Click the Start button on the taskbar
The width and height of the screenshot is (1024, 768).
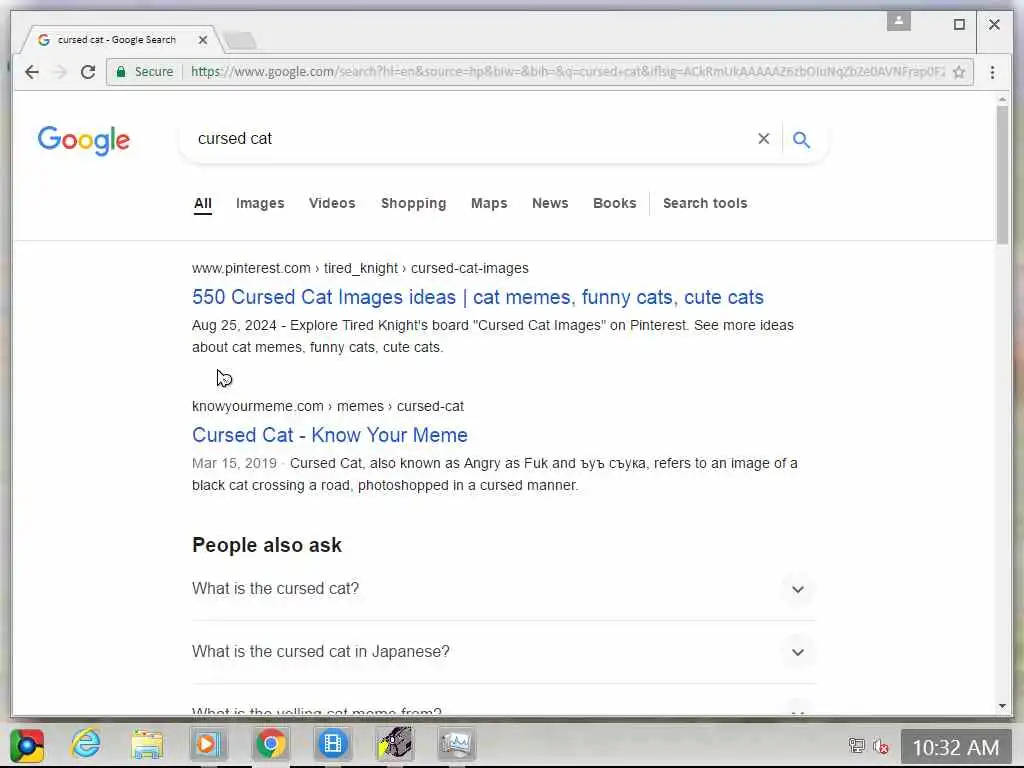coord(27,745)
